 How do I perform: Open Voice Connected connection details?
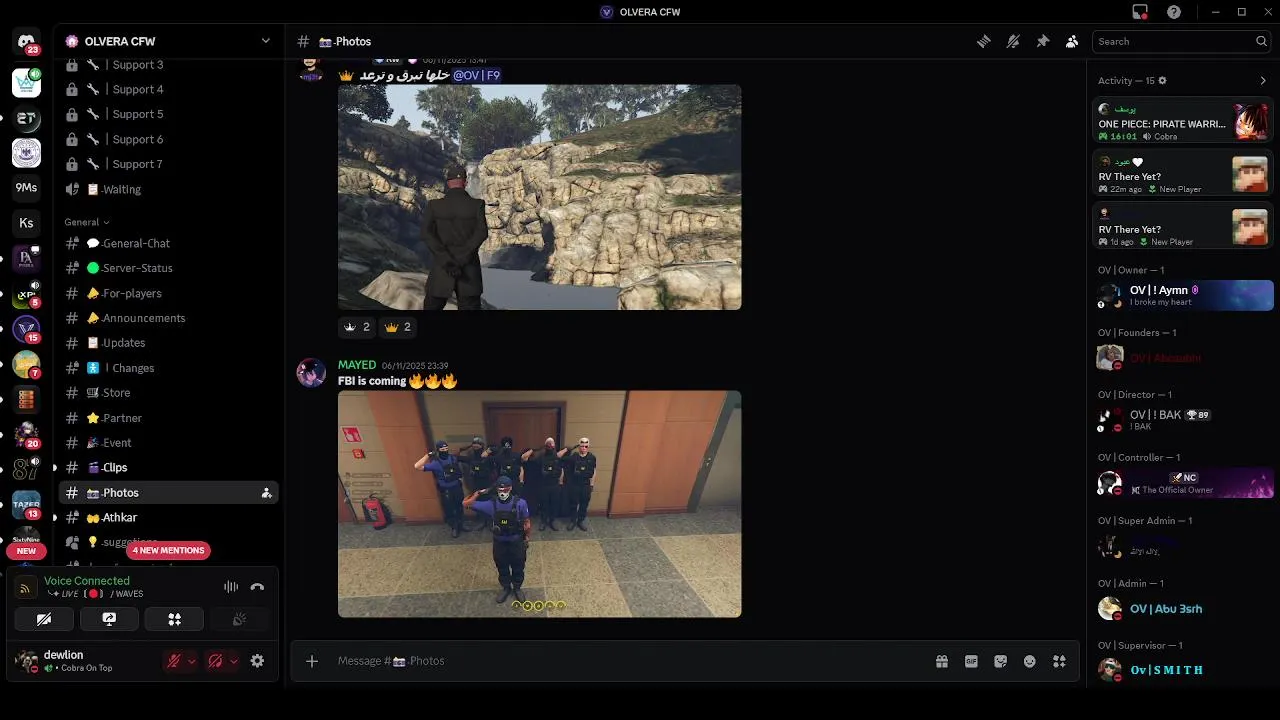(87, 581)
